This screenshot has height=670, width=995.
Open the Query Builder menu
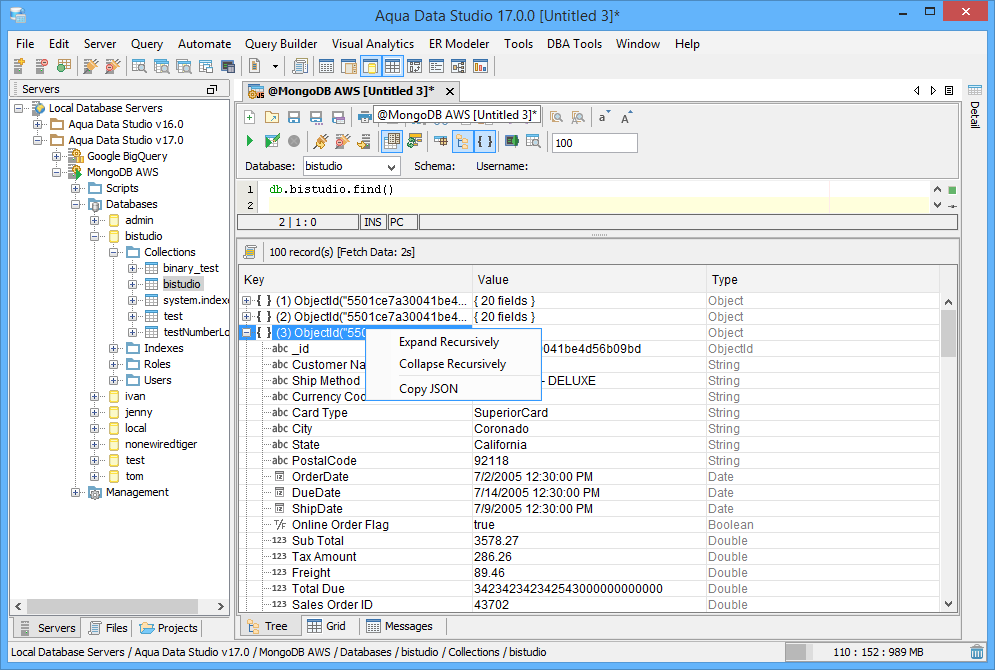click(281, 44)
